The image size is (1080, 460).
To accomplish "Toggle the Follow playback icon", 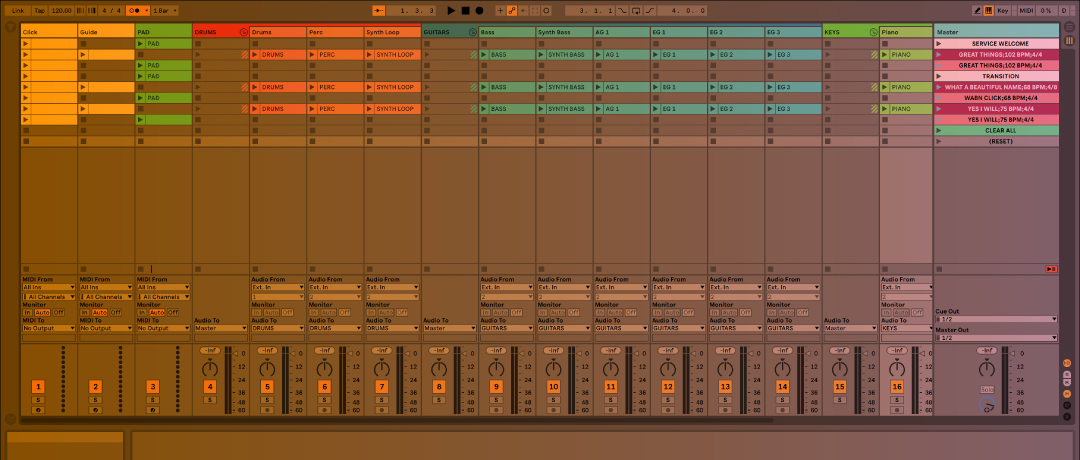I will point(378,10).
